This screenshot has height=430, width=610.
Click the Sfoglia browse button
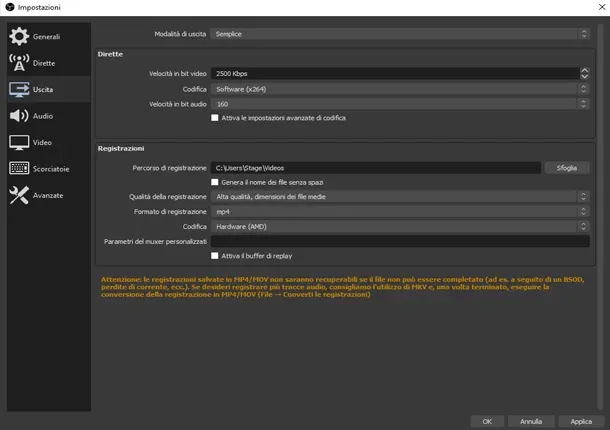(x=567, y=168)
